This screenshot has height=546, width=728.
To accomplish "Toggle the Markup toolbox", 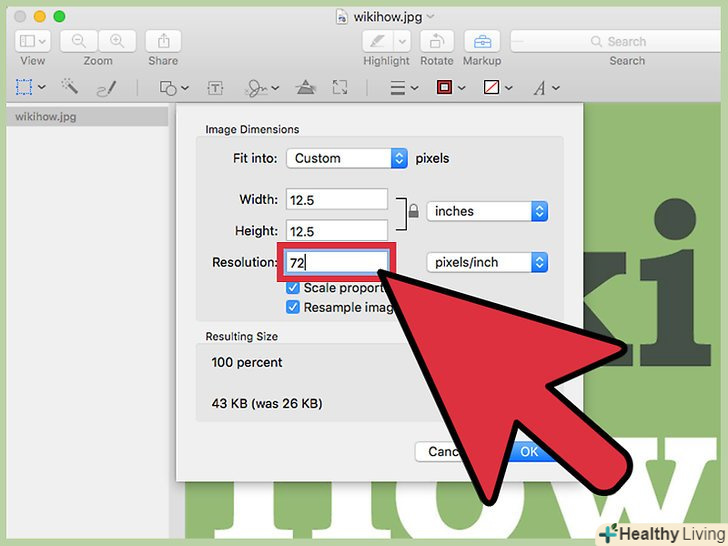I will tap(482, 41).
